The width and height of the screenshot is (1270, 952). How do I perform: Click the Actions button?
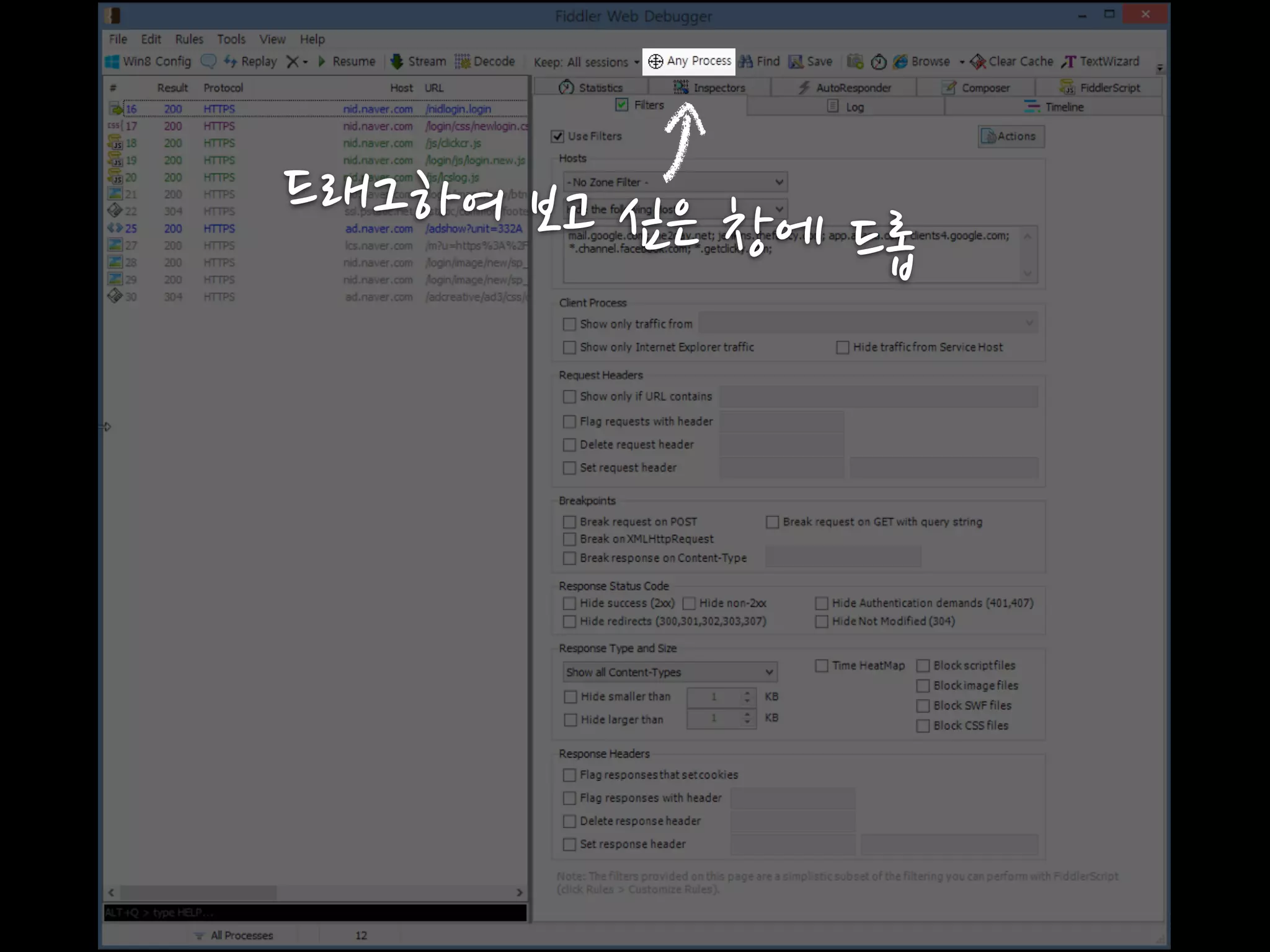(x=1011, y=136)
